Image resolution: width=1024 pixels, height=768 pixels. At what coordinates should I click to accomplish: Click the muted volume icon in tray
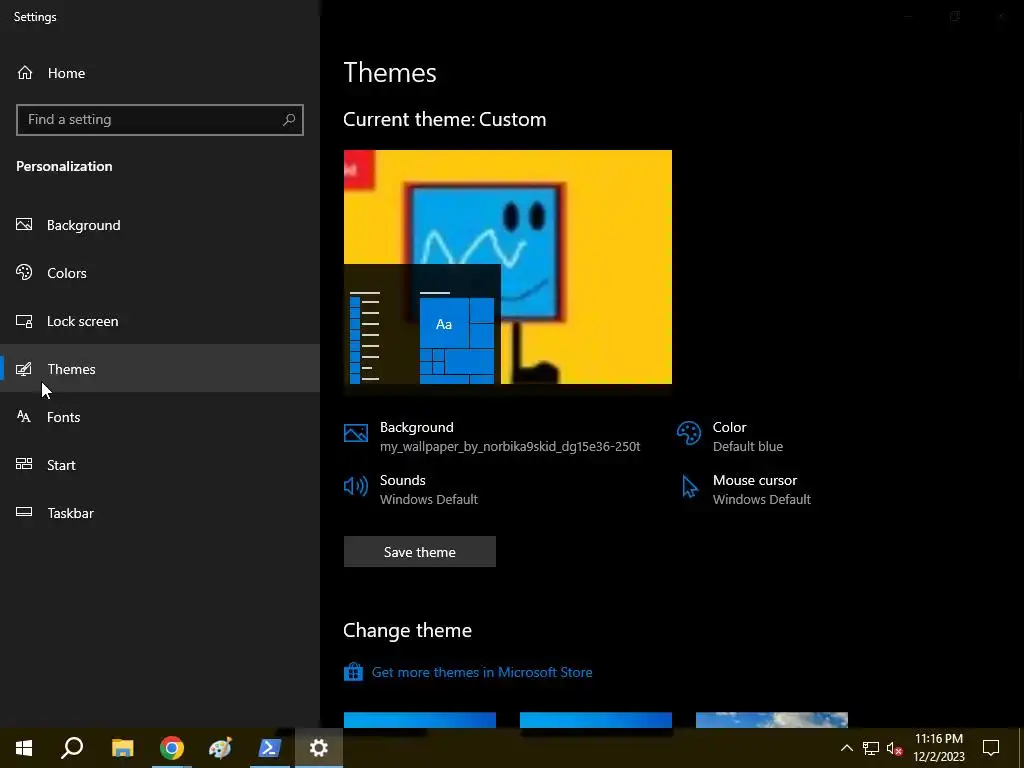click(894, 748)
